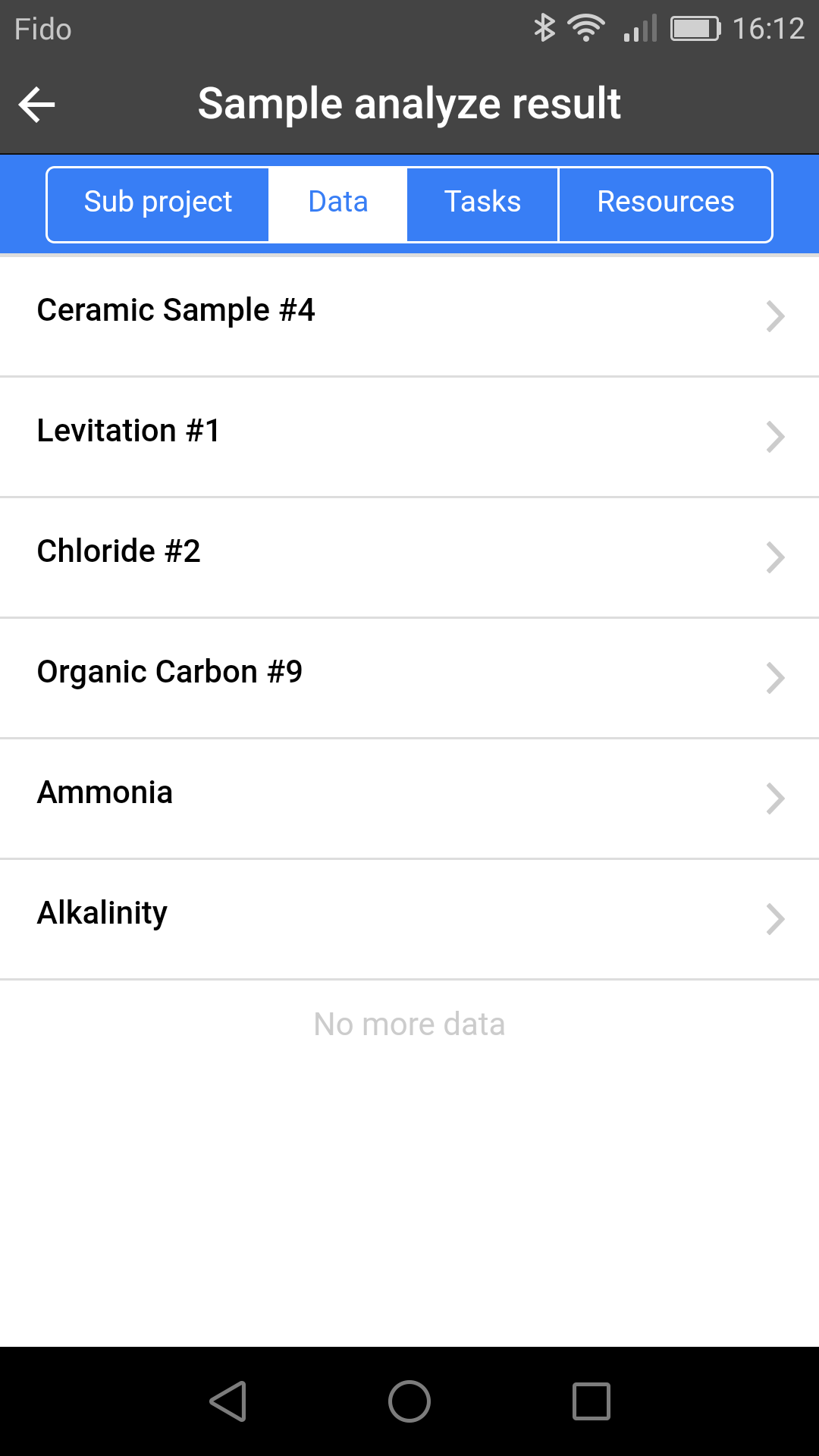This screenshot has width=819, height=1456.
Task: Open the Ammonia data entry
Action: tap(409, 799)
